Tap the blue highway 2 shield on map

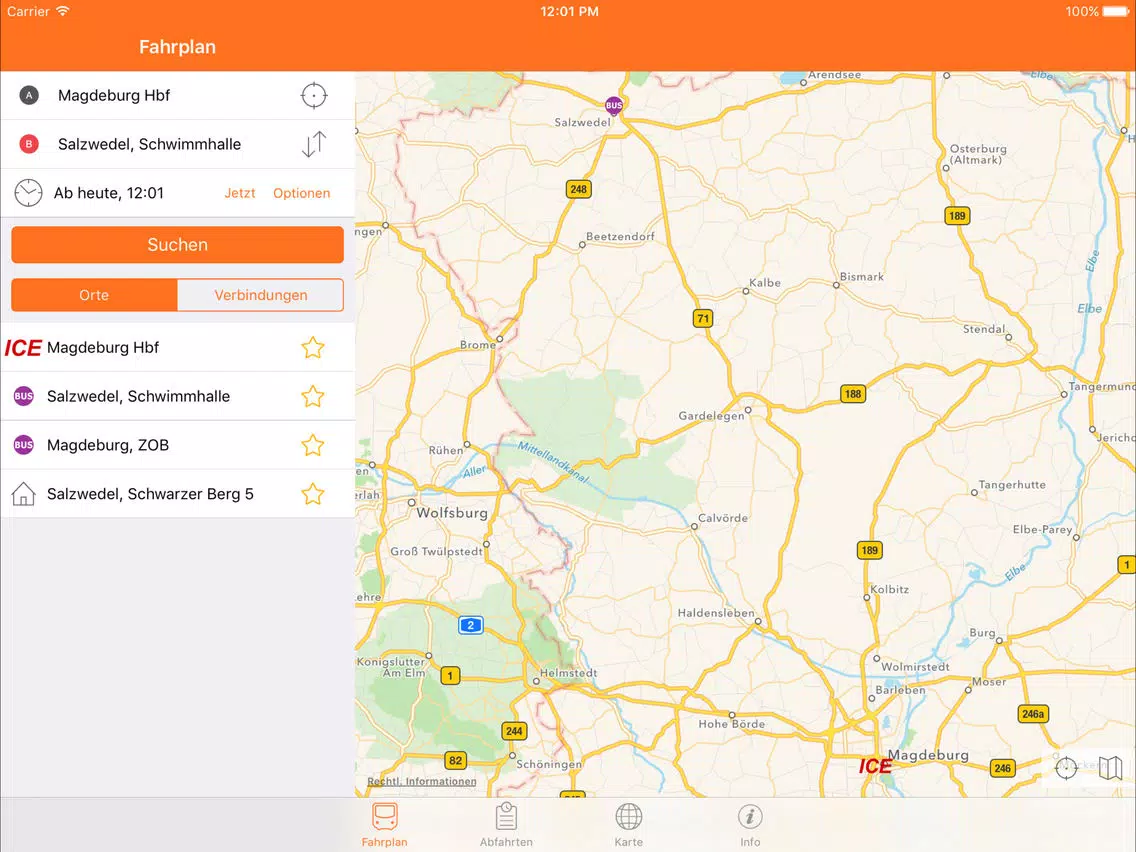[471, 625]
